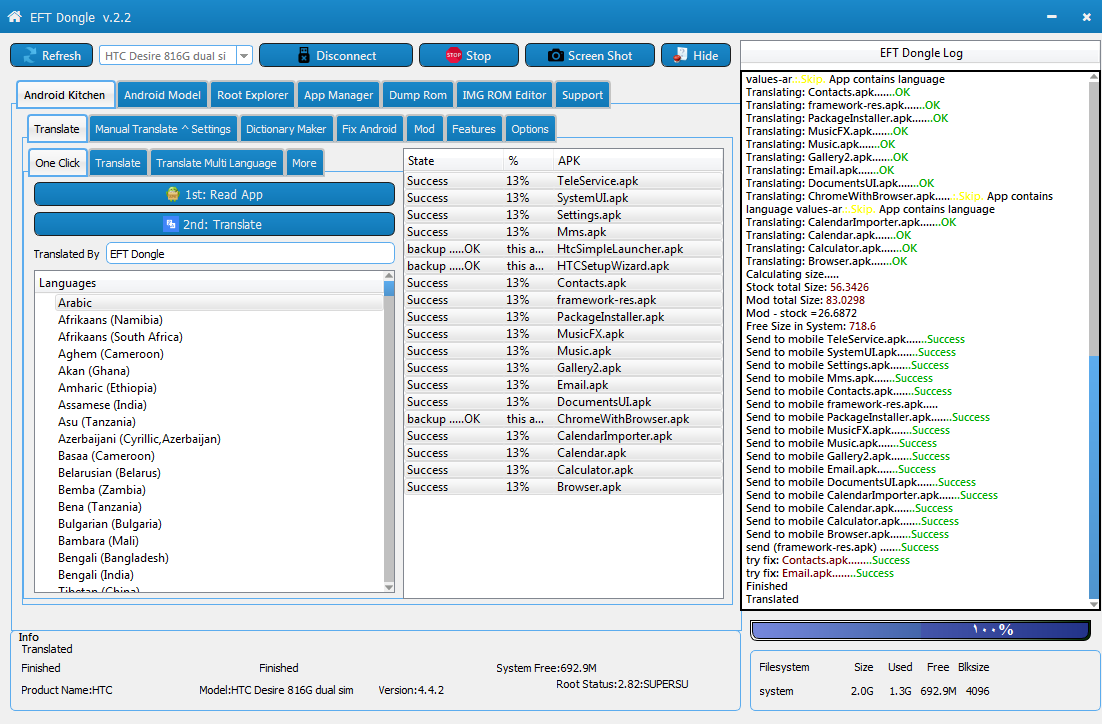Click the log panel scroll up arrow

pos(1094,77)
